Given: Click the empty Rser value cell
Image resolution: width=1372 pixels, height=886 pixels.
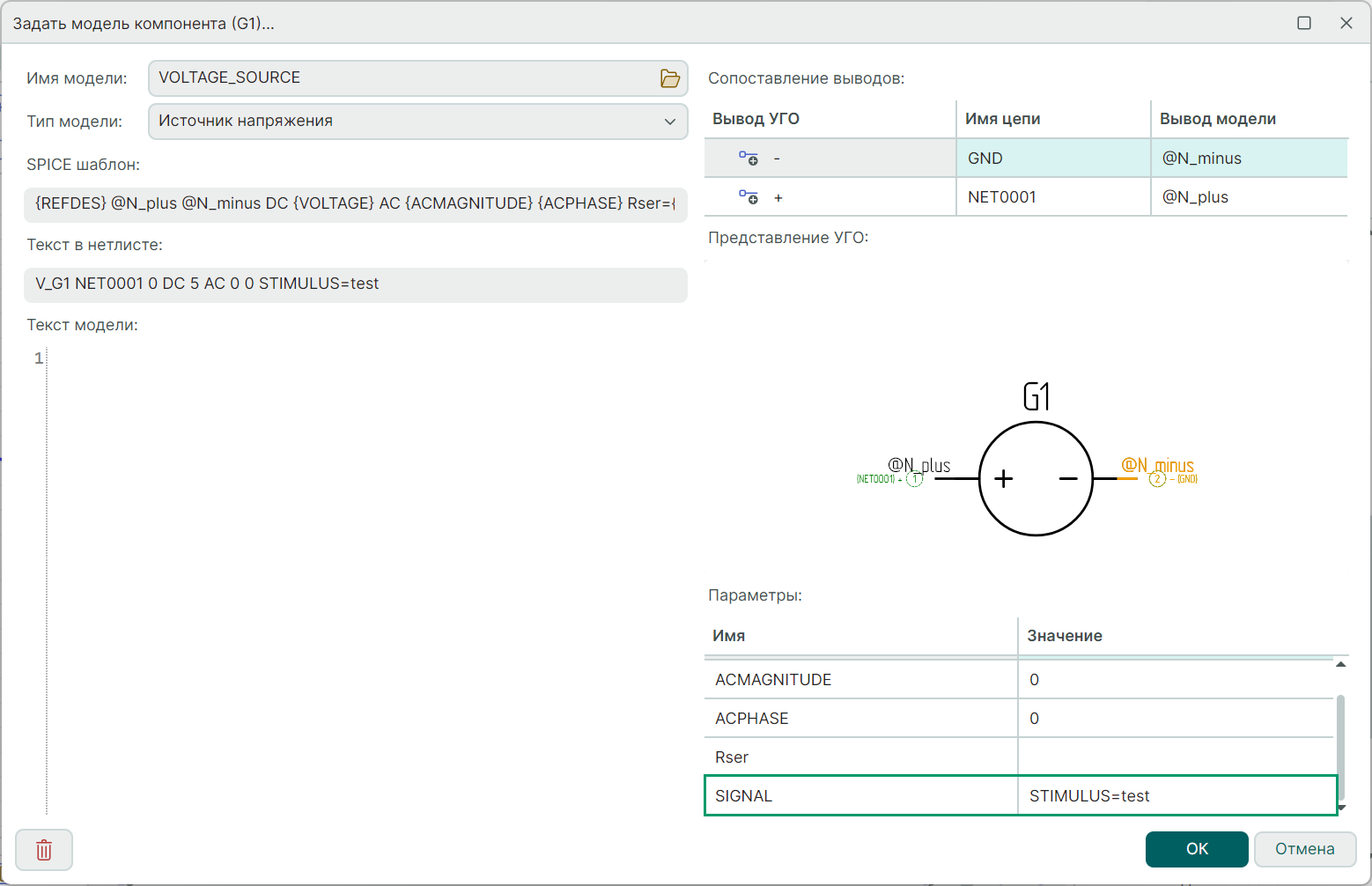Looking at the screenshot, I should (1176, 757).
